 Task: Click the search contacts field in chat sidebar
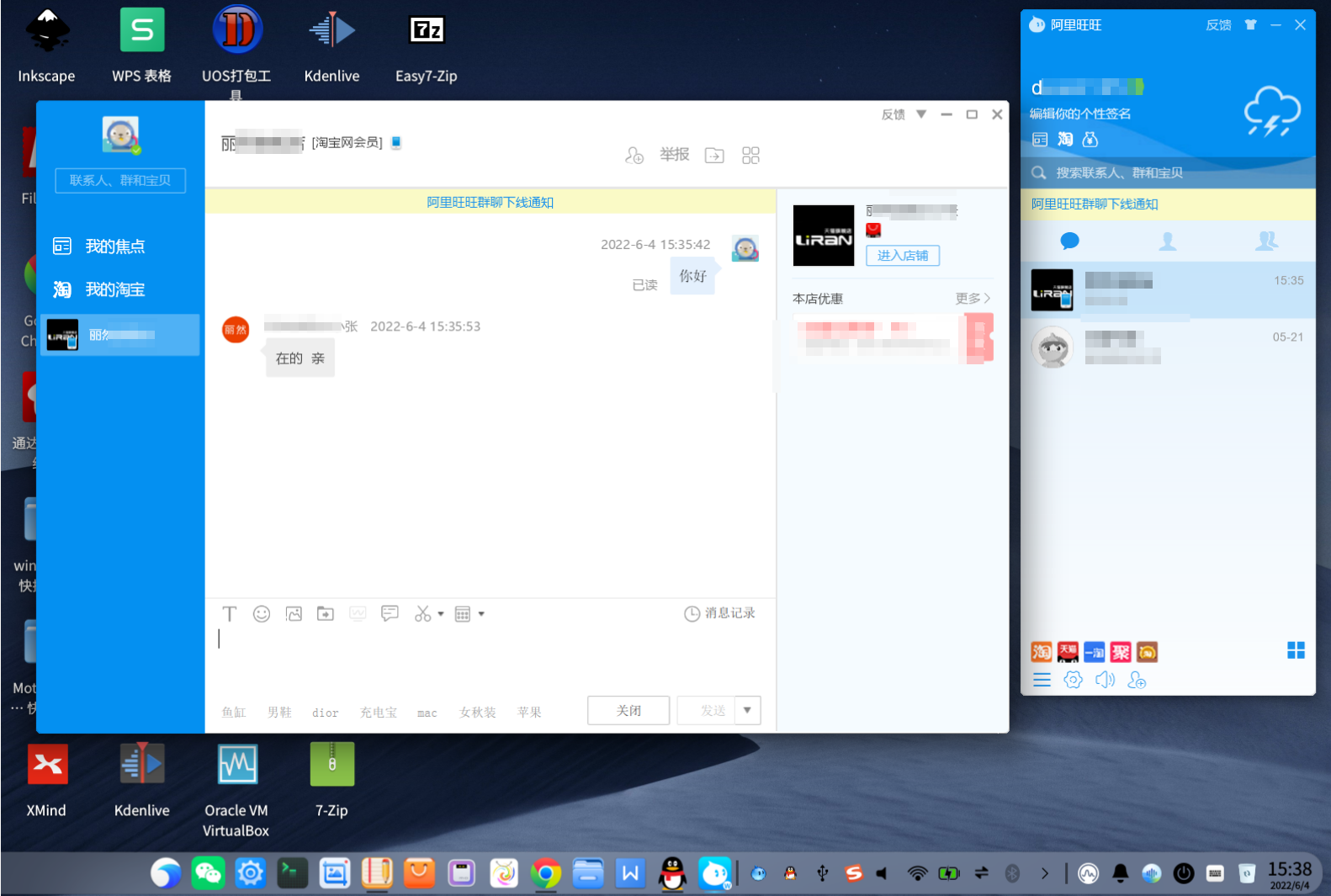click(x=120, y=180)
